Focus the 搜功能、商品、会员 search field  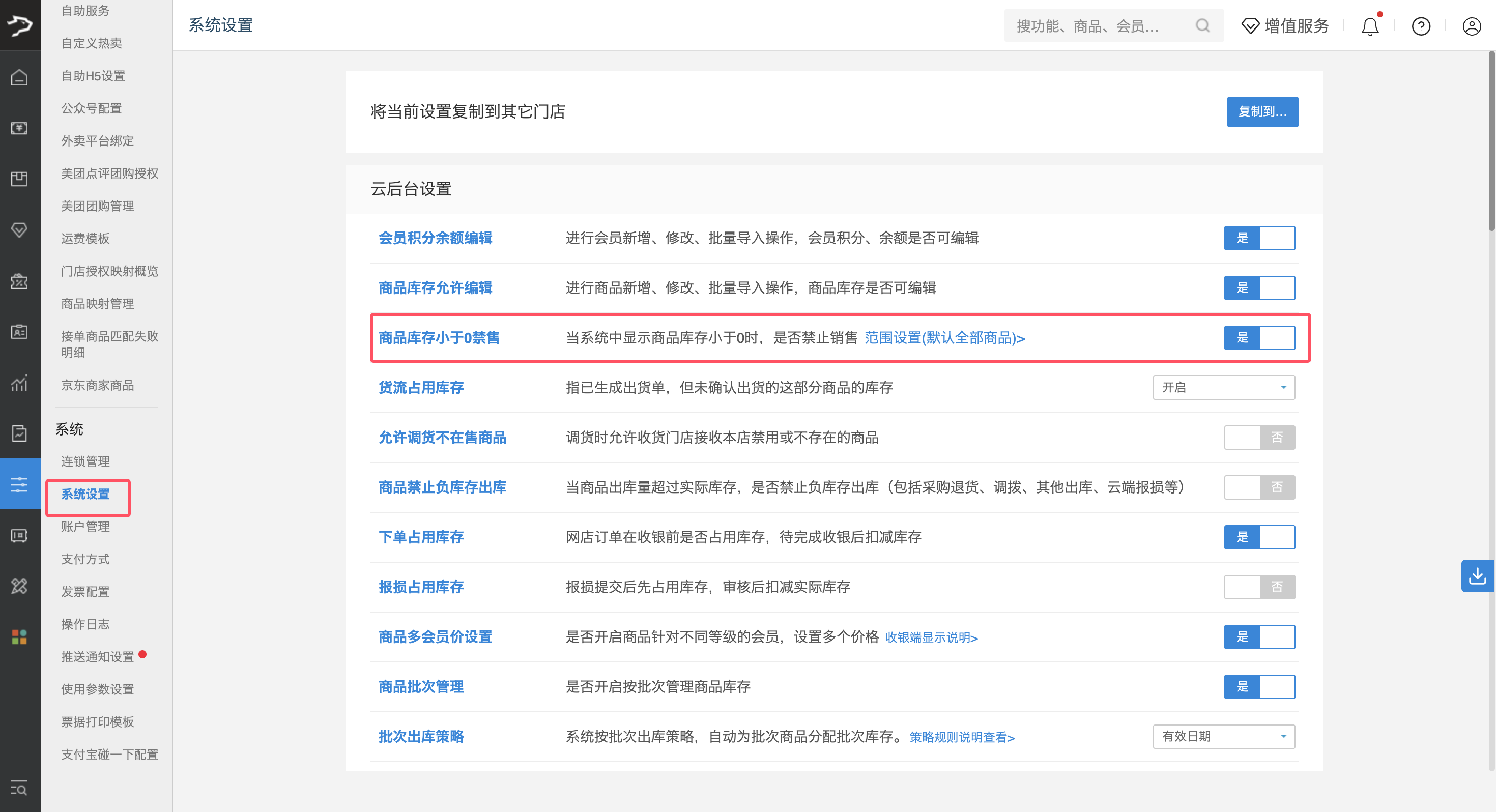(x=1114, y=25)
